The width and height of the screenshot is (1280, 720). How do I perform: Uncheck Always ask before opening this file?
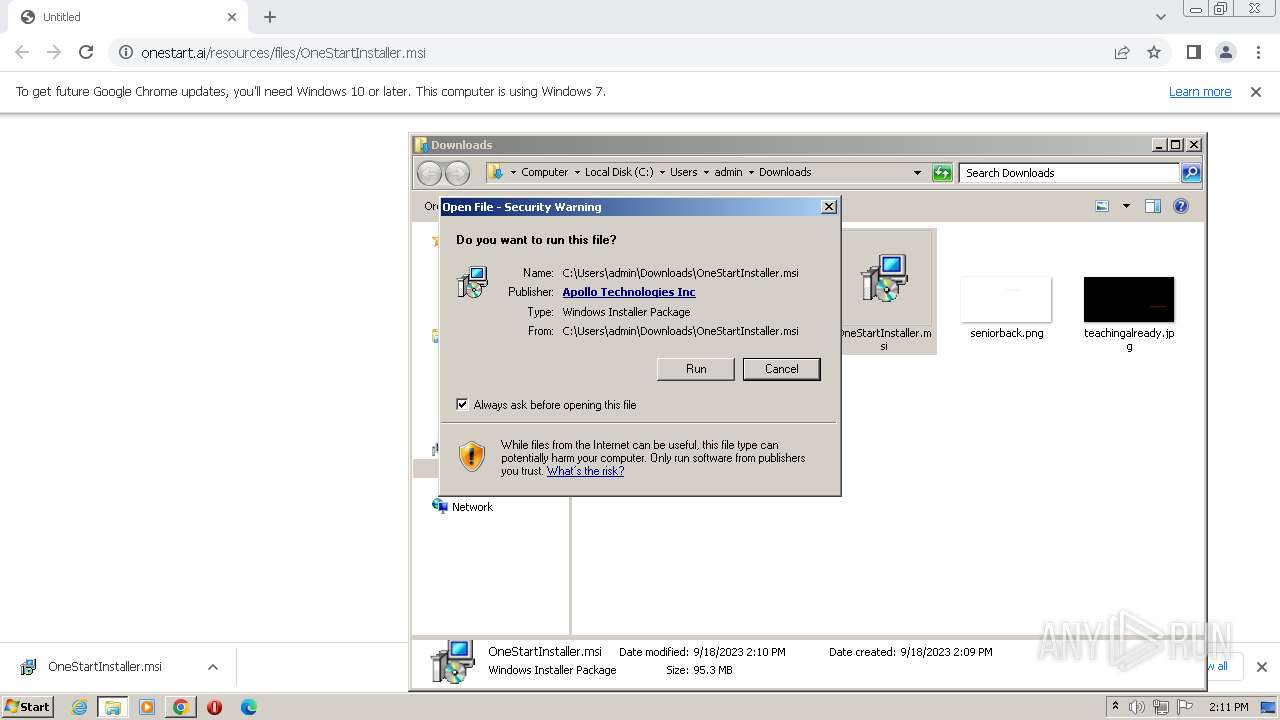point(462,404)
